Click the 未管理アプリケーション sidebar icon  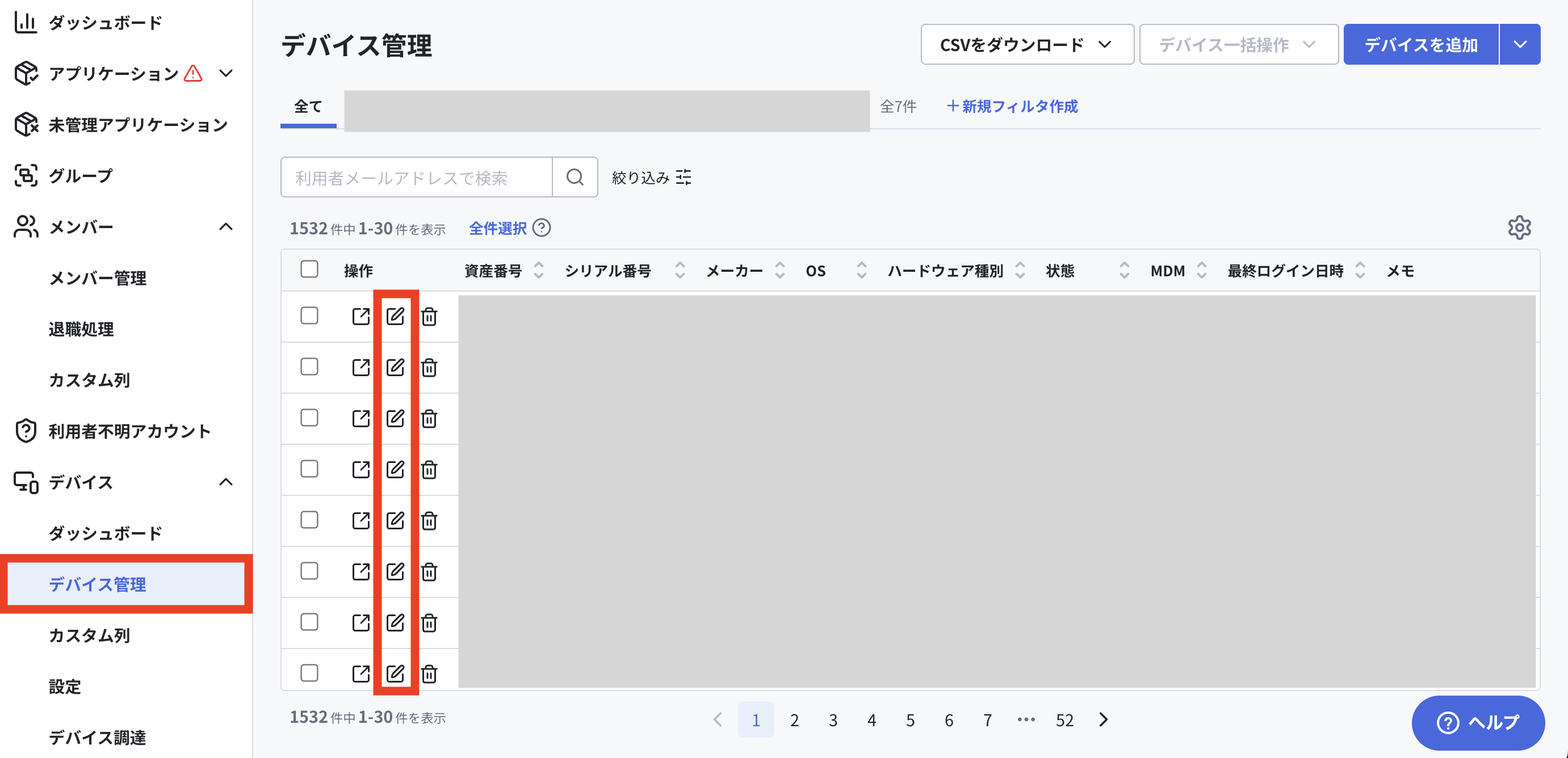click(x=26, y=124)
